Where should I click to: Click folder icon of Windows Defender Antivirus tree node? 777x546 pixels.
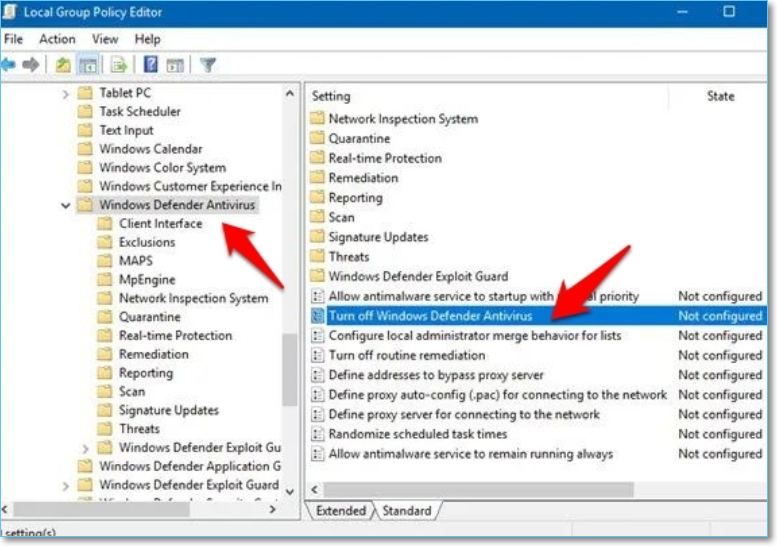[85, 205]
